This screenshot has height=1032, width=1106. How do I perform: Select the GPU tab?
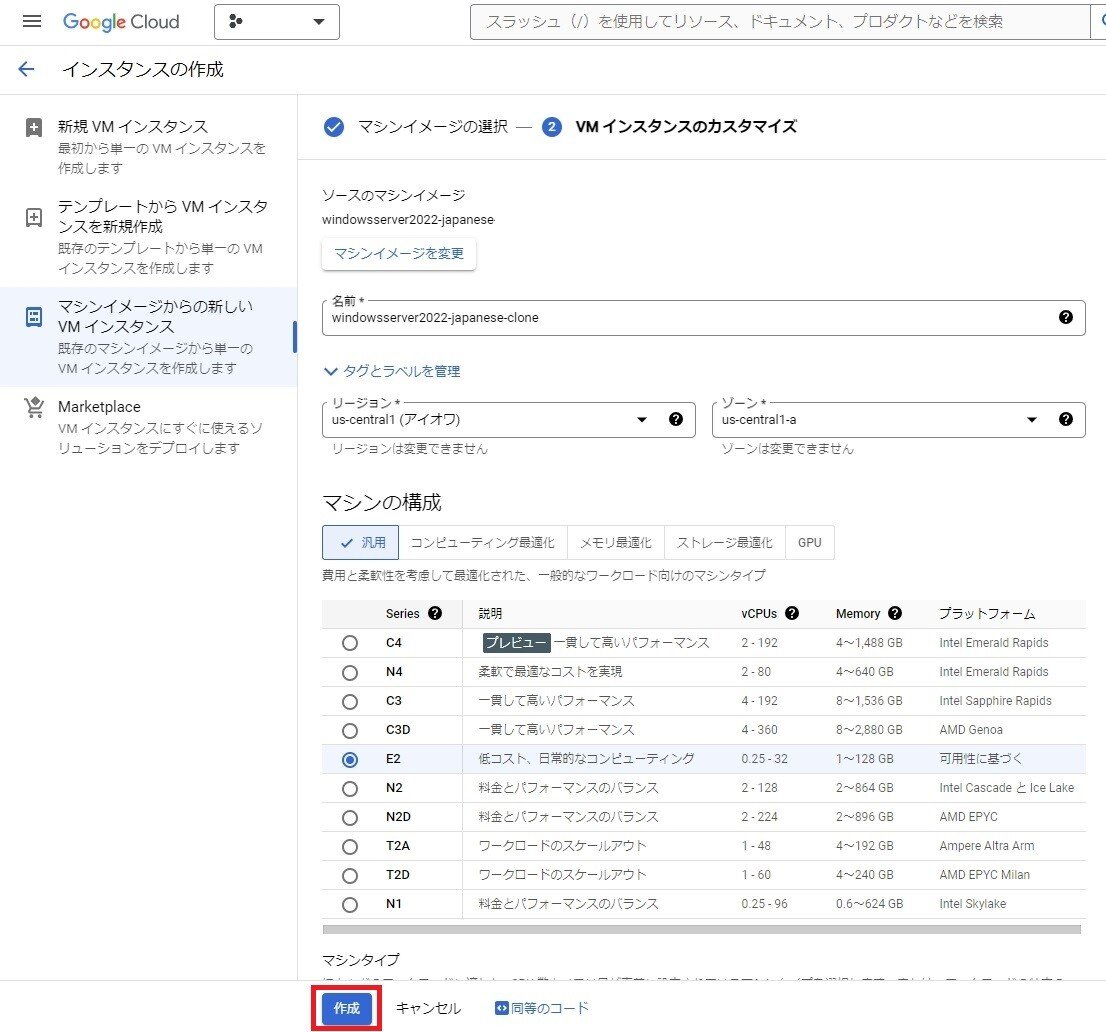[810, 542]
